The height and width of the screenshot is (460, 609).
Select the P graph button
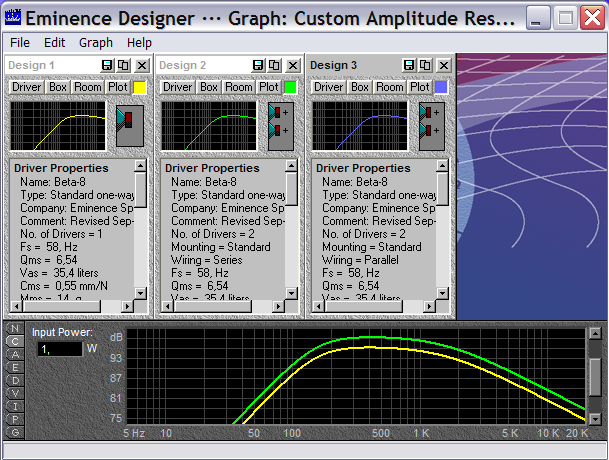coord(15,419)
